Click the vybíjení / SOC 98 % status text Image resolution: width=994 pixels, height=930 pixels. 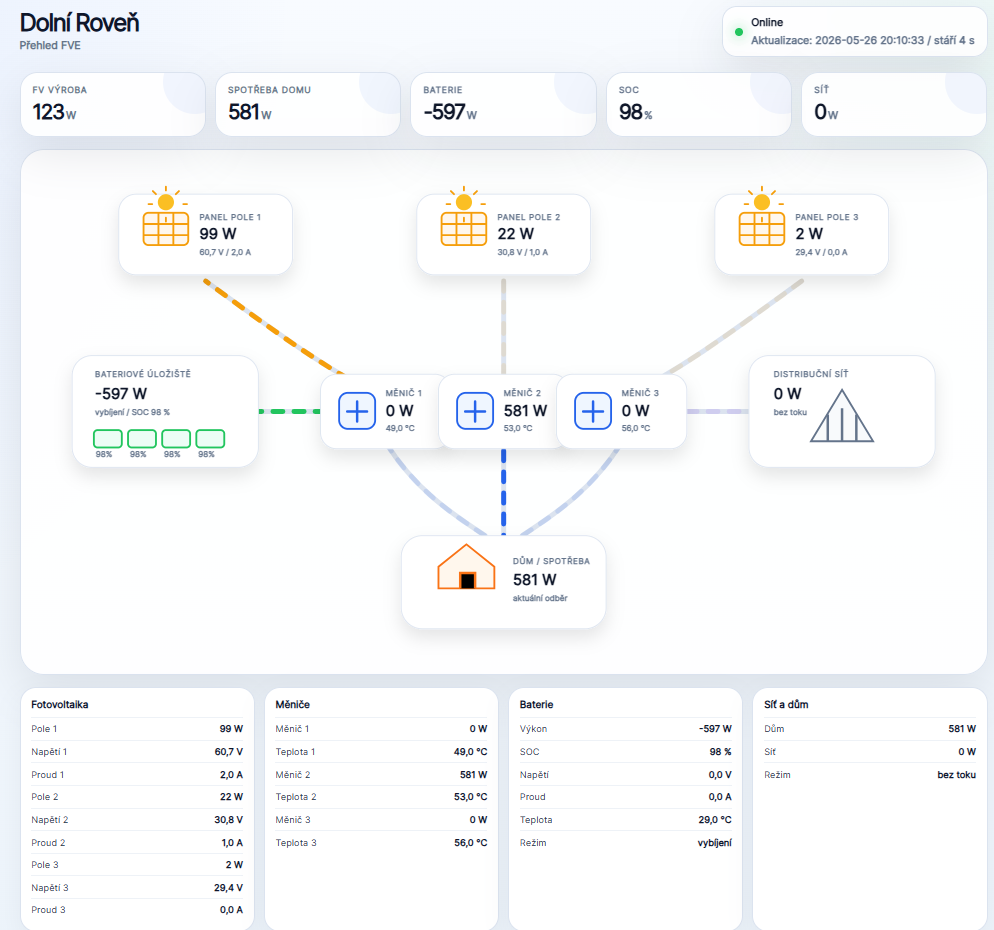tap(132, 412)
